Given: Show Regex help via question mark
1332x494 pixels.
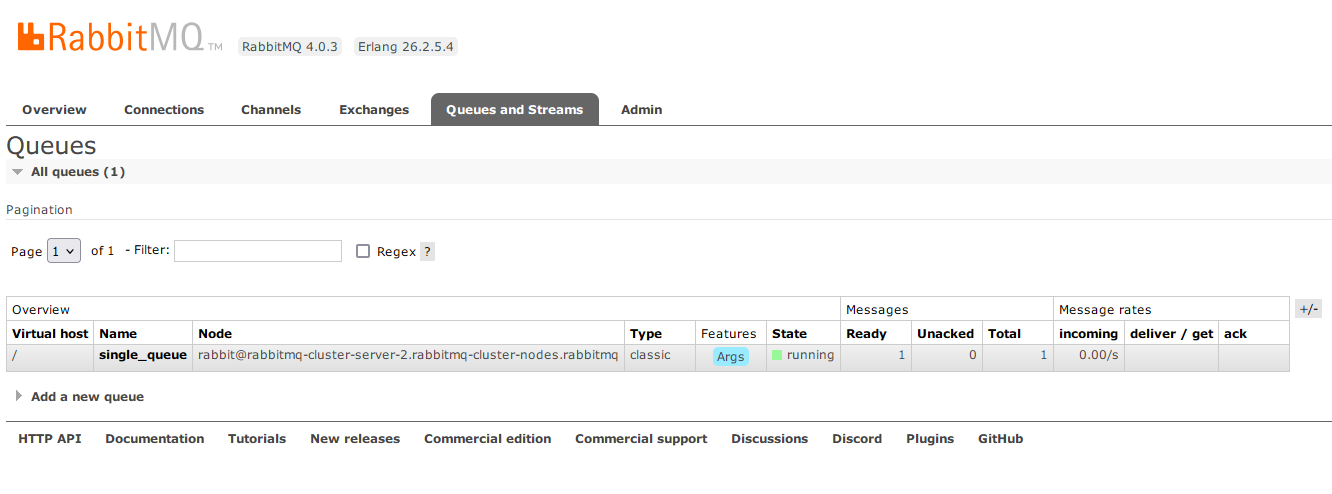Looking at the screenshot, I should 427,252.
